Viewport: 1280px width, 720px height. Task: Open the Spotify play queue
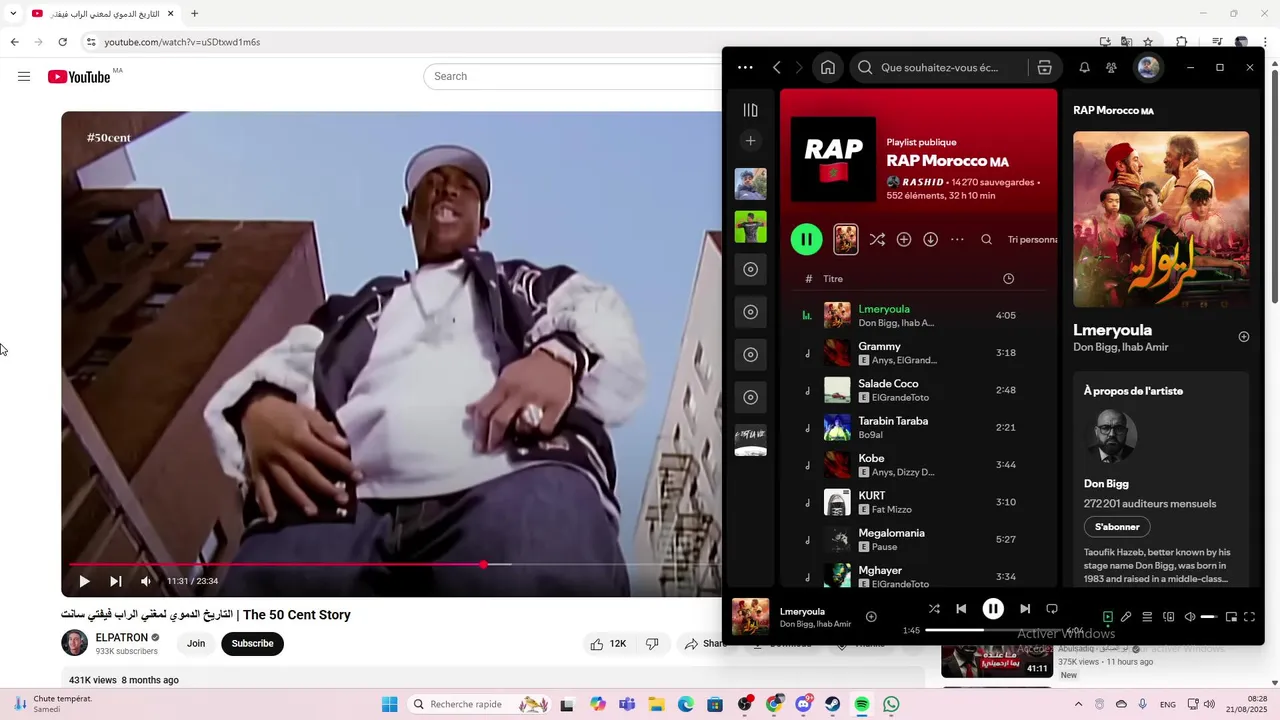pyautogui.click(x=1147, y=617)
